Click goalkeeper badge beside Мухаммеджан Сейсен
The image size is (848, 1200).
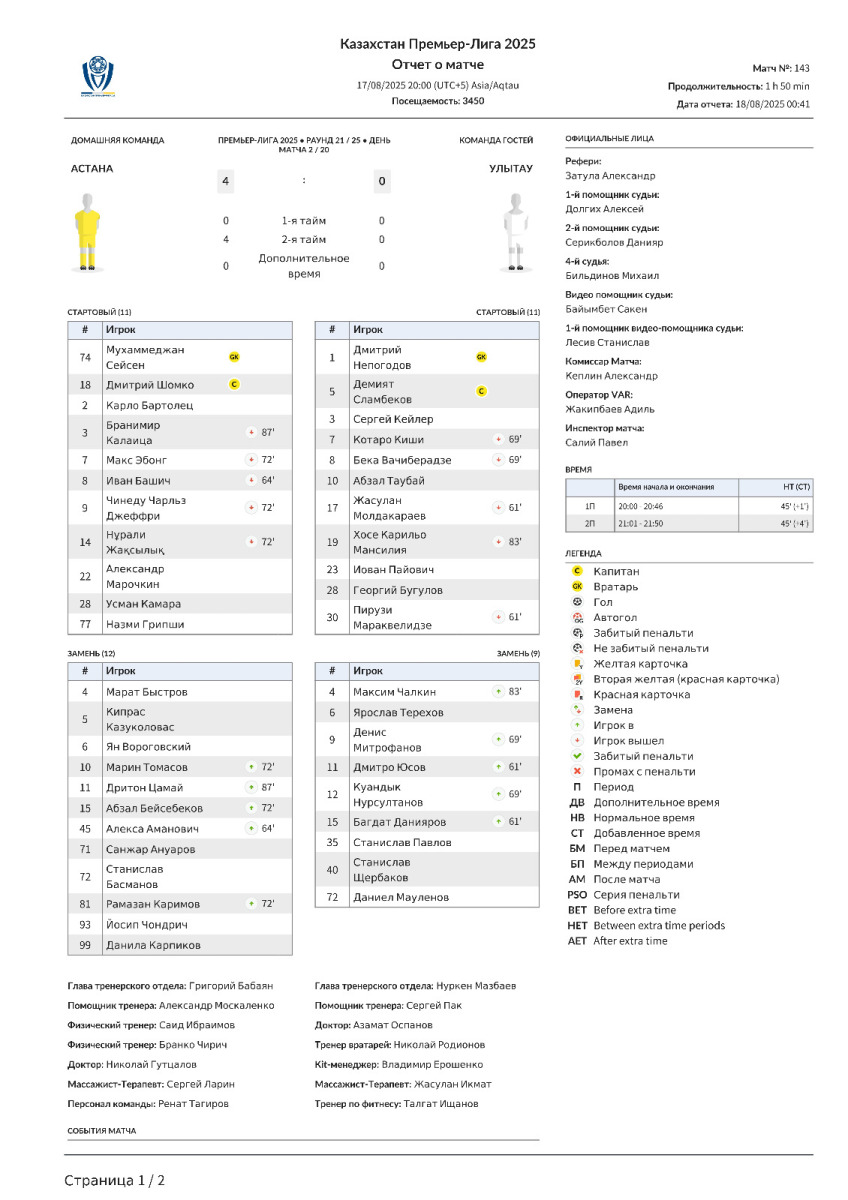234,357
